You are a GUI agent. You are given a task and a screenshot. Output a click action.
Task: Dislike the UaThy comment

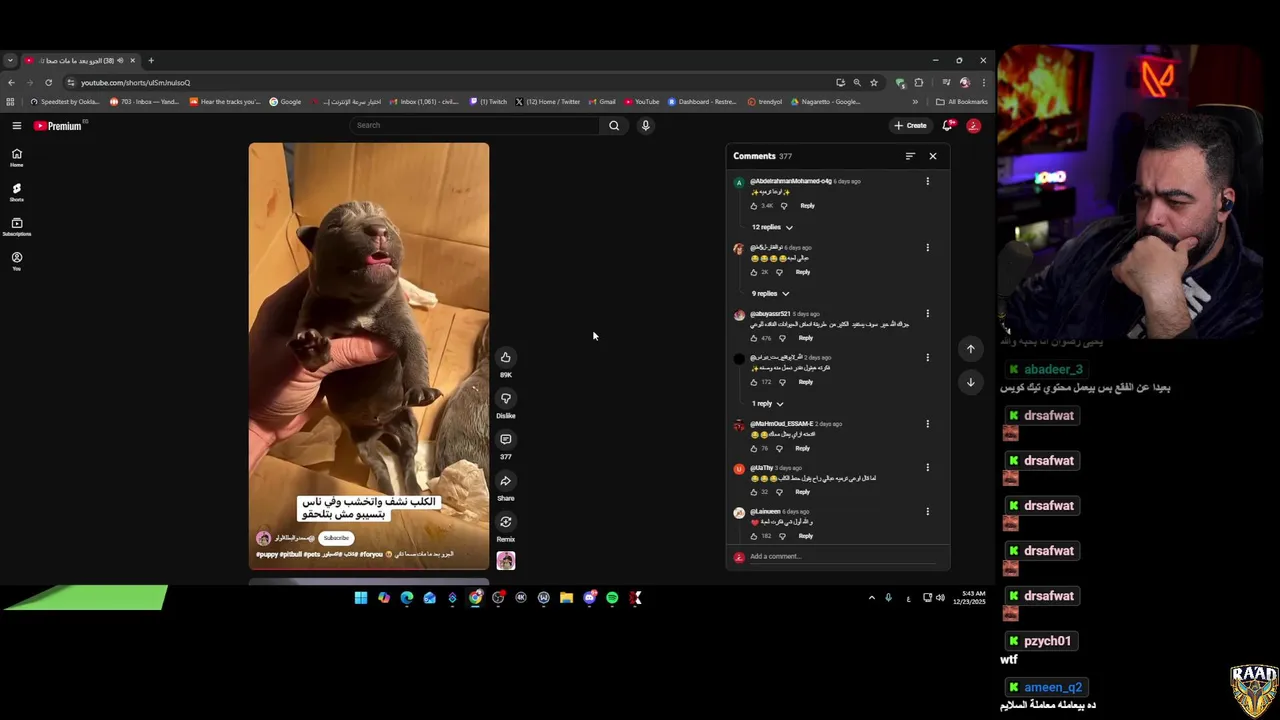[779, 492]
